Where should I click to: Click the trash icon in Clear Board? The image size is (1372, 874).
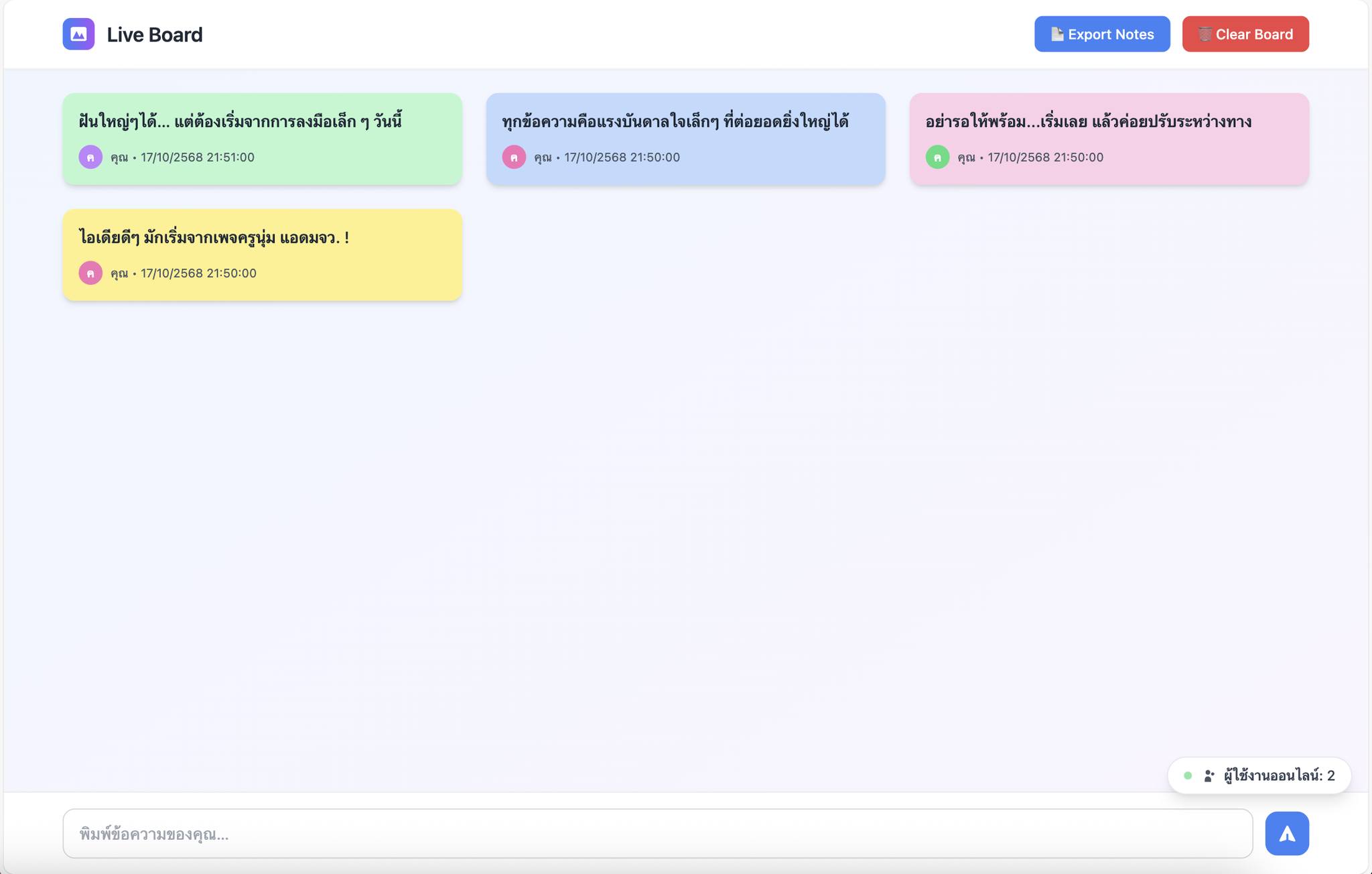coord(1205,34)
